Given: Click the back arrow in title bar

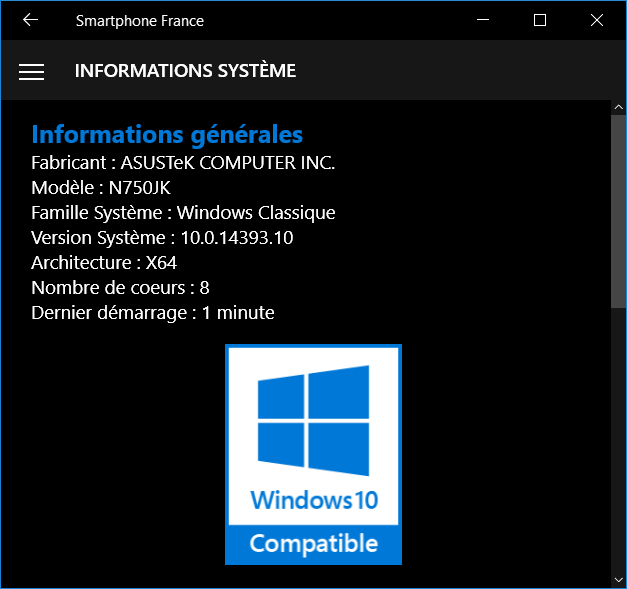Looking at the screenshot, I should 30,20.
